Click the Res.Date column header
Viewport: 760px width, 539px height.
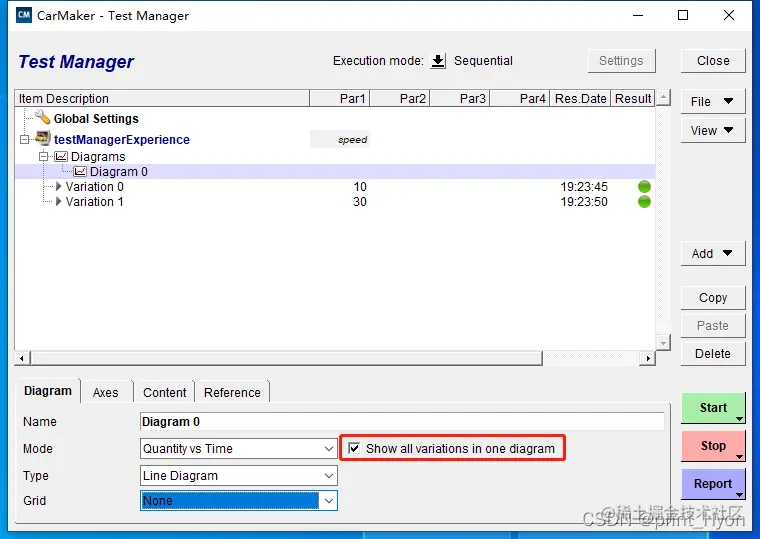581,98
